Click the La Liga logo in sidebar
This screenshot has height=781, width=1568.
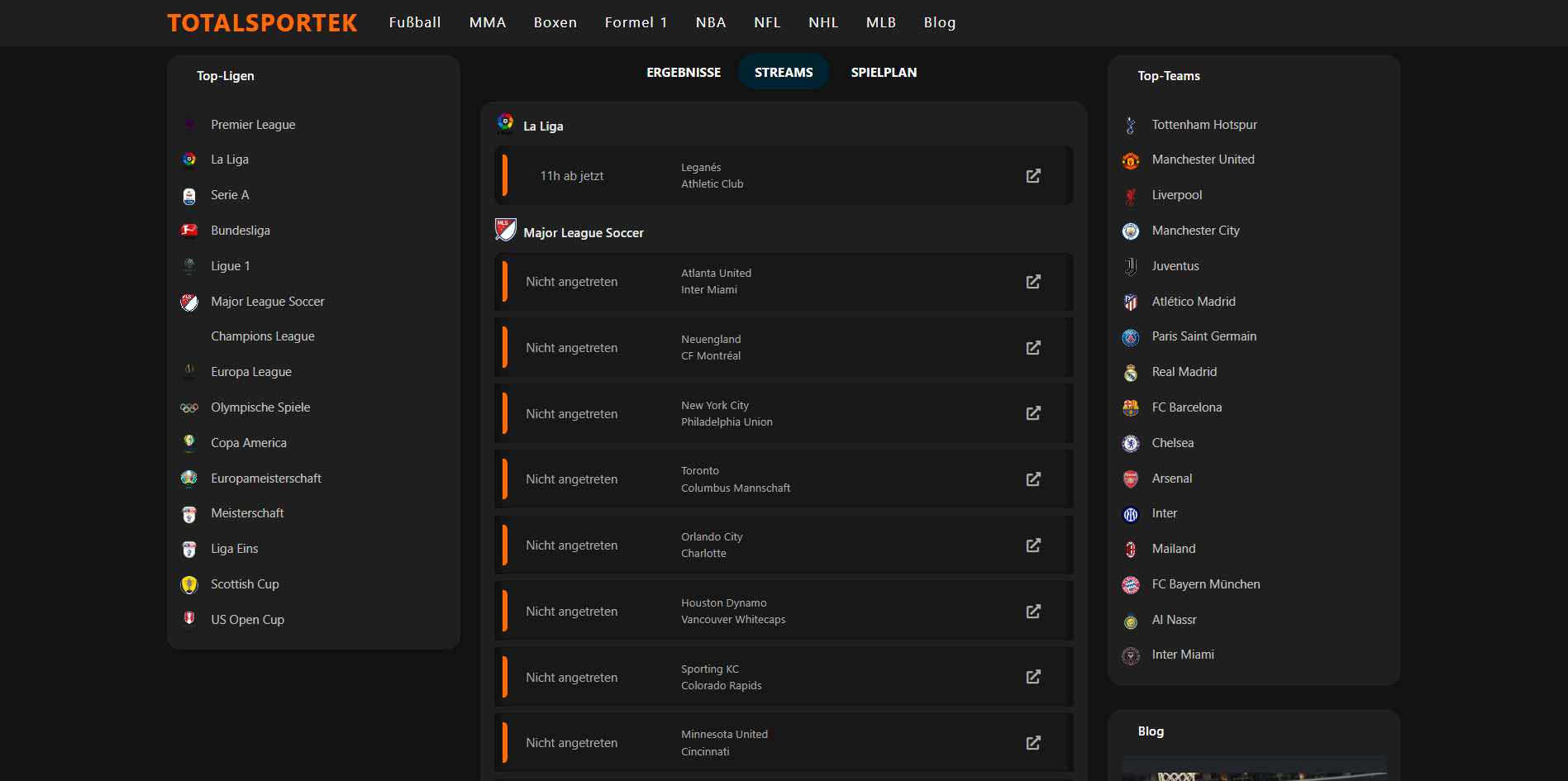click(x=189, y=160)
